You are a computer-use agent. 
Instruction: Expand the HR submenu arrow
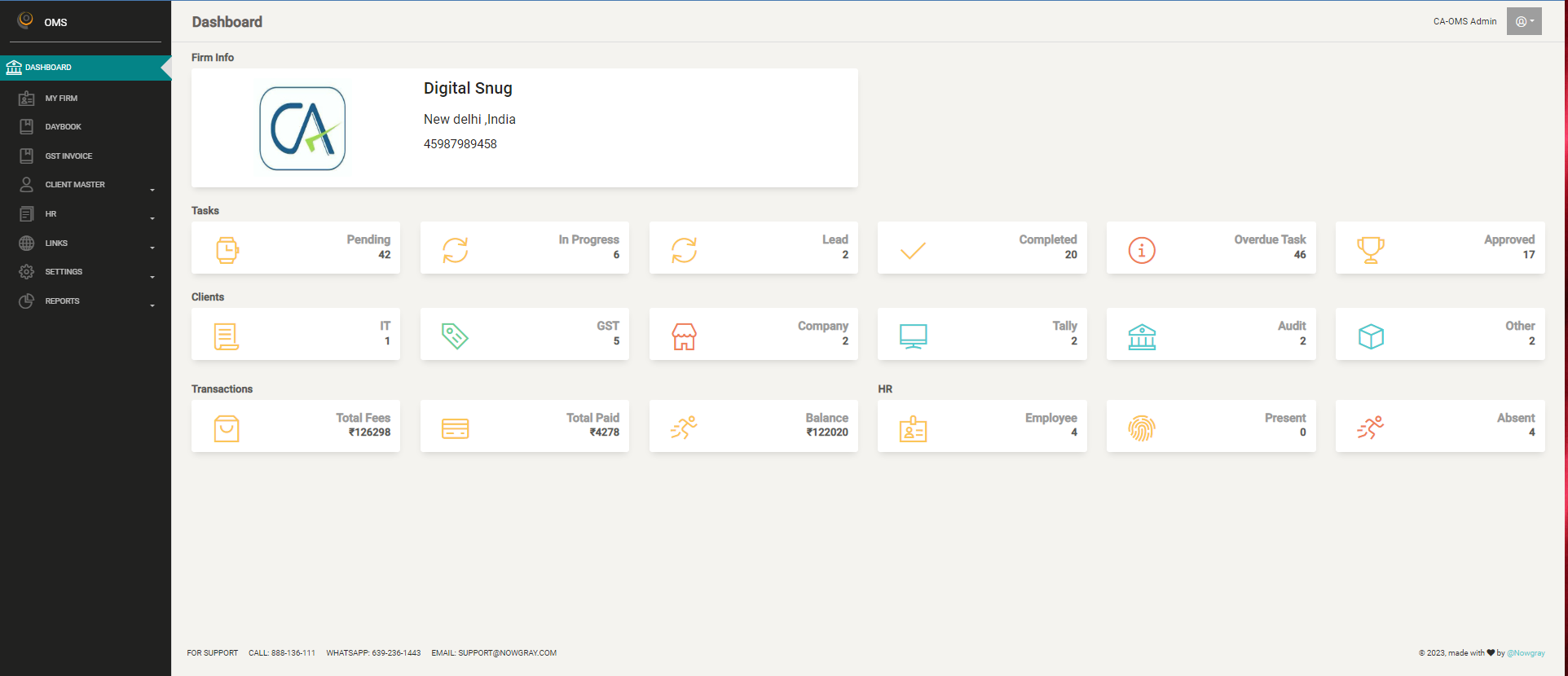pyautogui.click(x=152, y=218)
